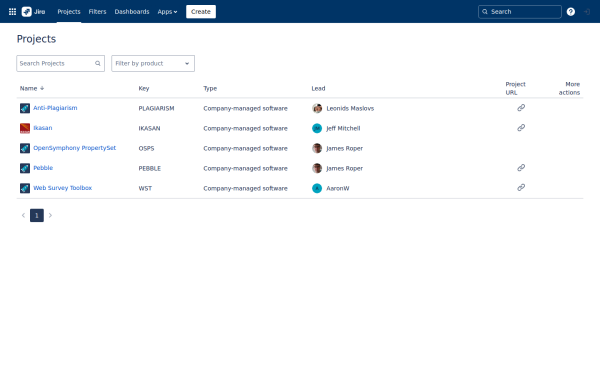Select page 1 in pagination
Viewport: 600px width, 375px height.
(x=37, y=215)
